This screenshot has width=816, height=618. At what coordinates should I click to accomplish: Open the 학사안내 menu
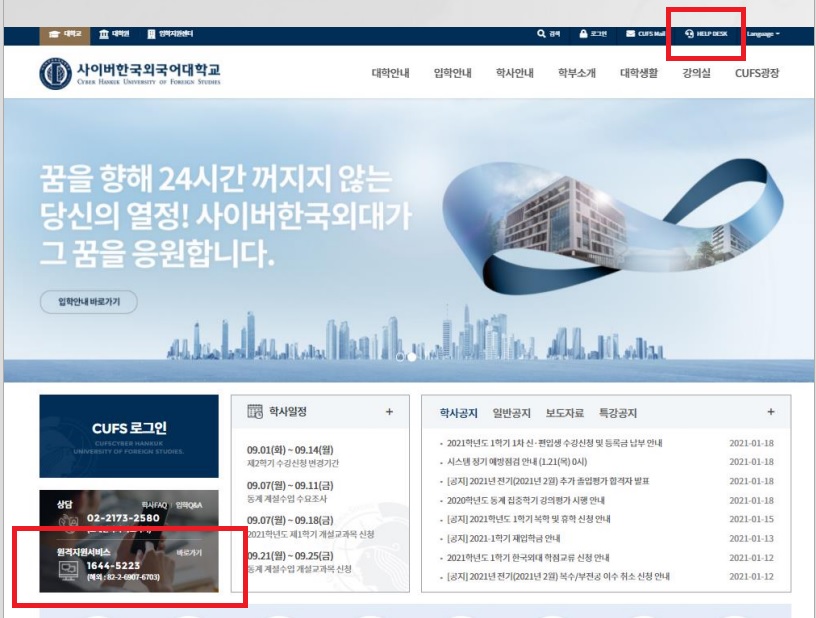pyautogui.click(x=515, y=73)
